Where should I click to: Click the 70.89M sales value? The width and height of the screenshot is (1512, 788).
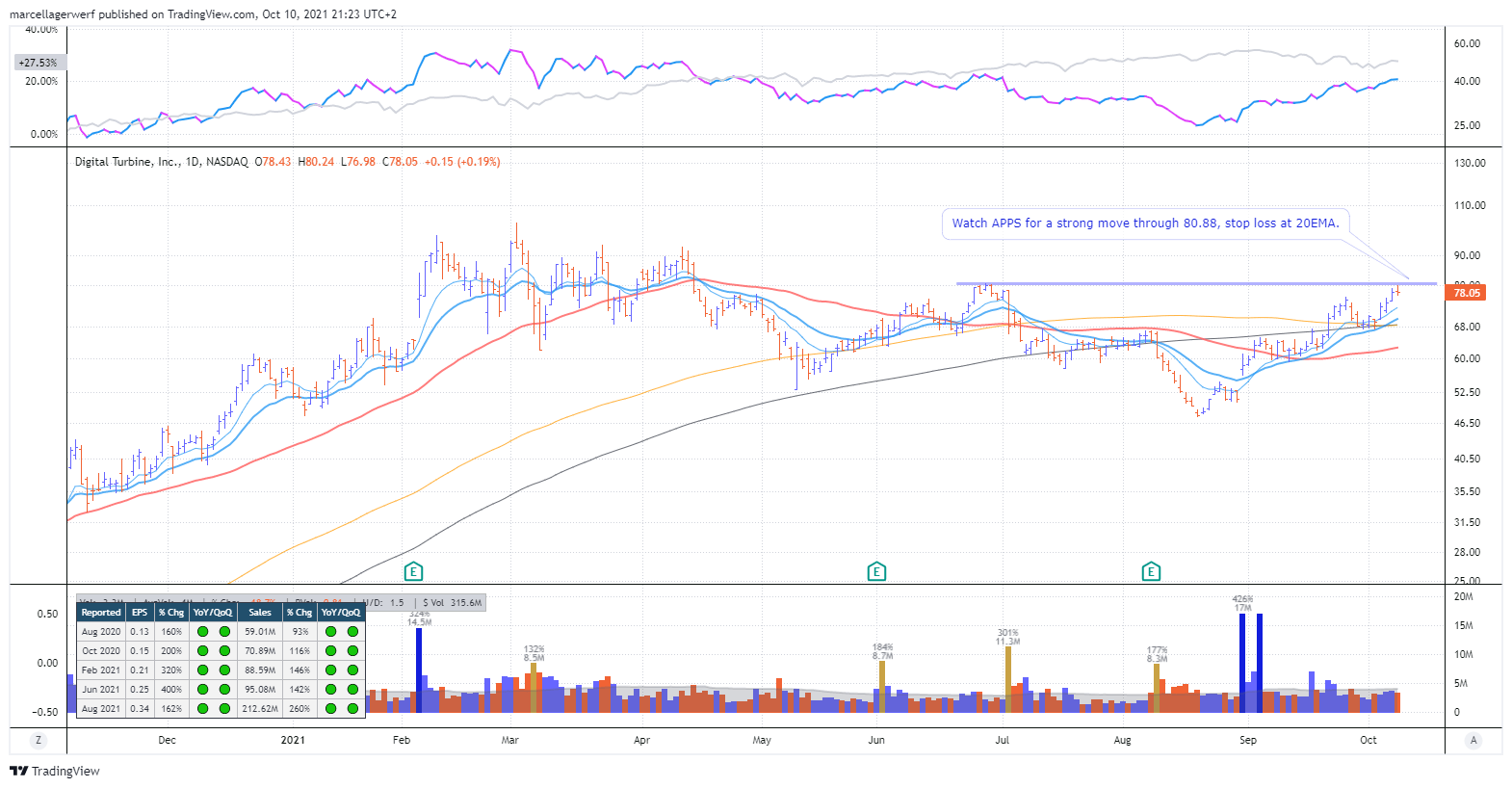point(260,651)
